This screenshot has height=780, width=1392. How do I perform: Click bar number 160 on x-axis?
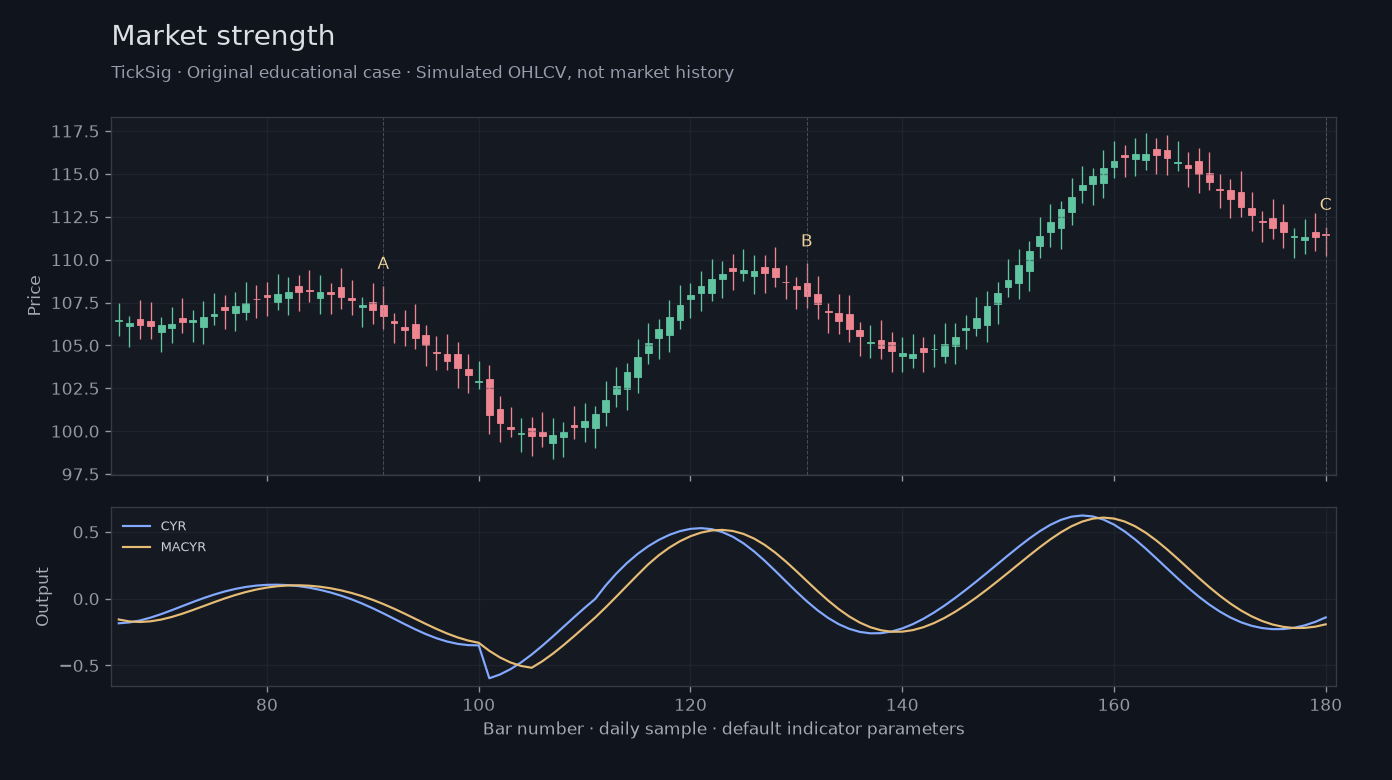tap(1114, 704)
